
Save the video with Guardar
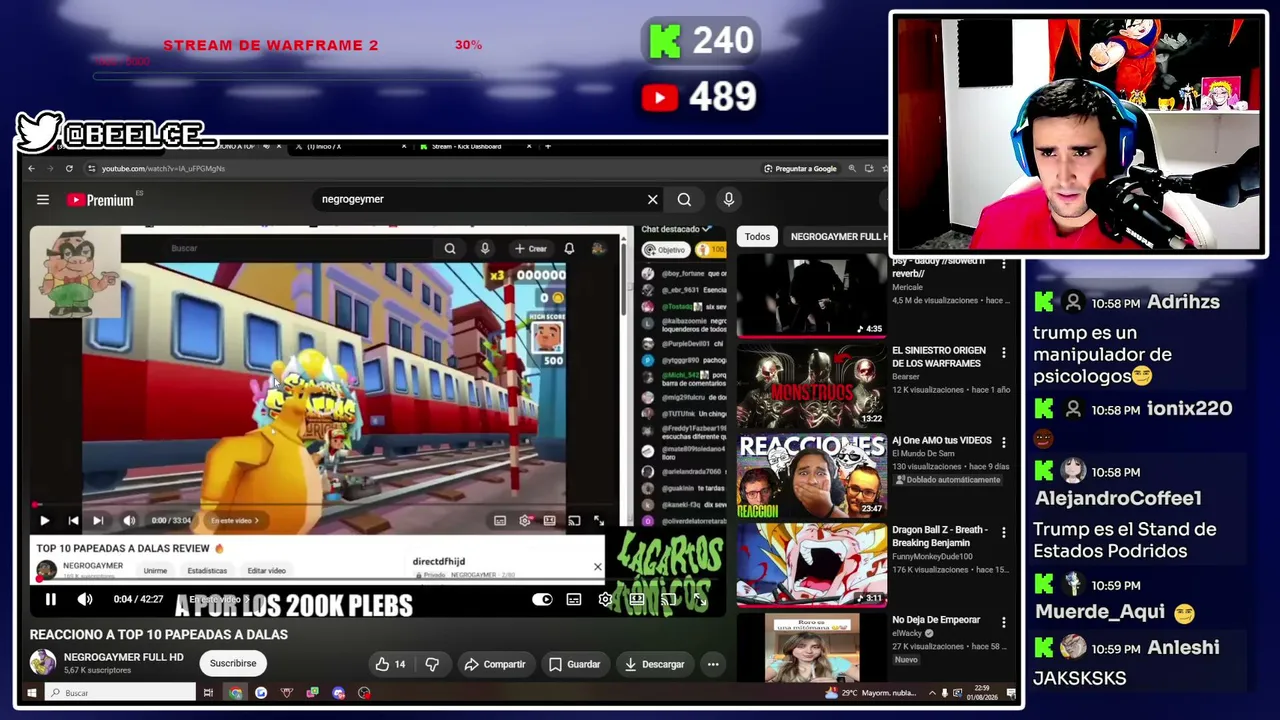coord(574,664)
